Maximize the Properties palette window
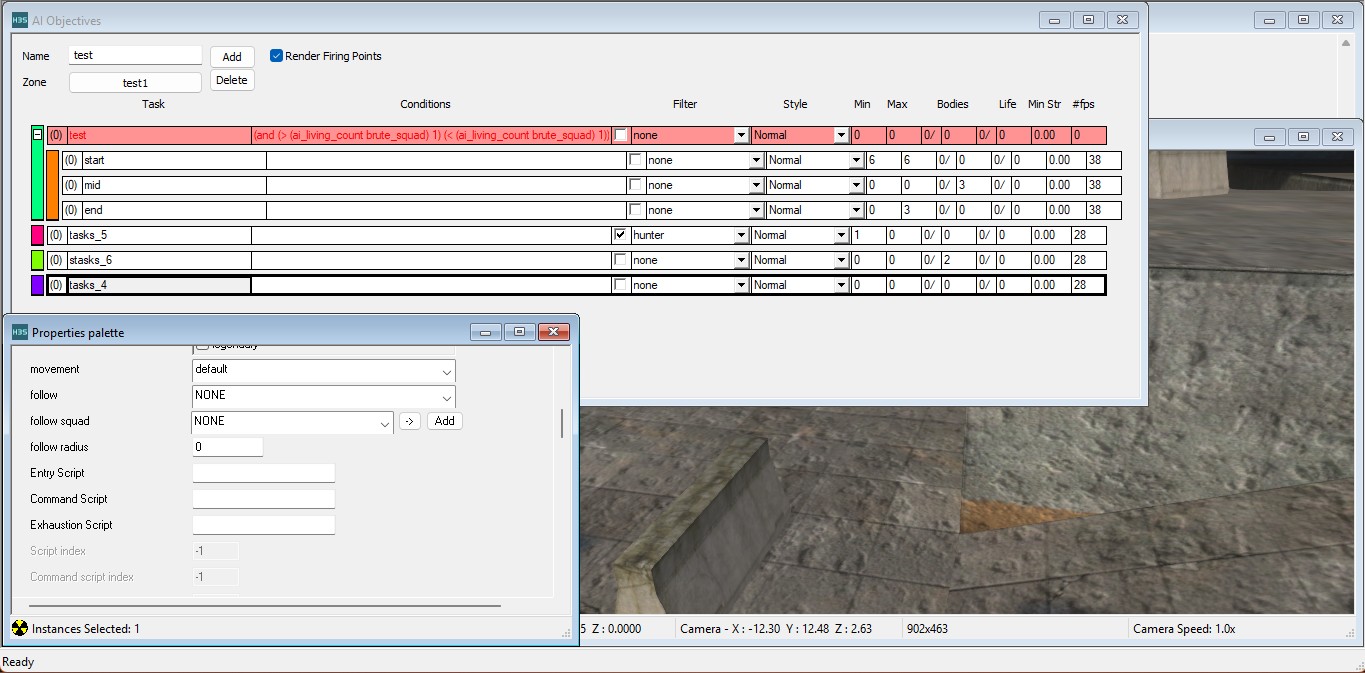The width and height of the screenshot is (1365, 673). tap(520, 332)
